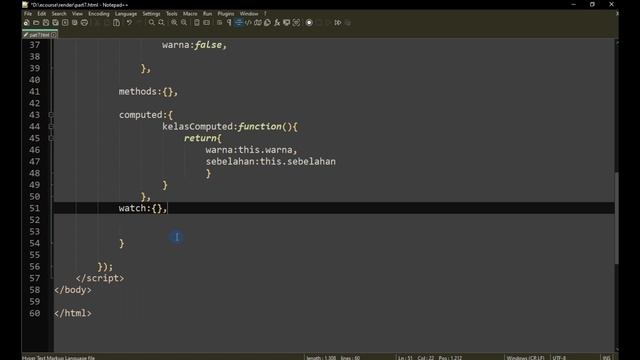Open Folder as Workspace toolbar icon
This screenshot has width=640, height=360.
click(x=287, y=23)
